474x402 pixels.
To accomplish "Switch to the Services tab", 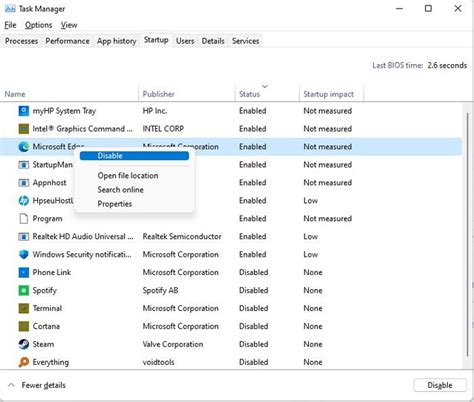I will click(246, 41).
